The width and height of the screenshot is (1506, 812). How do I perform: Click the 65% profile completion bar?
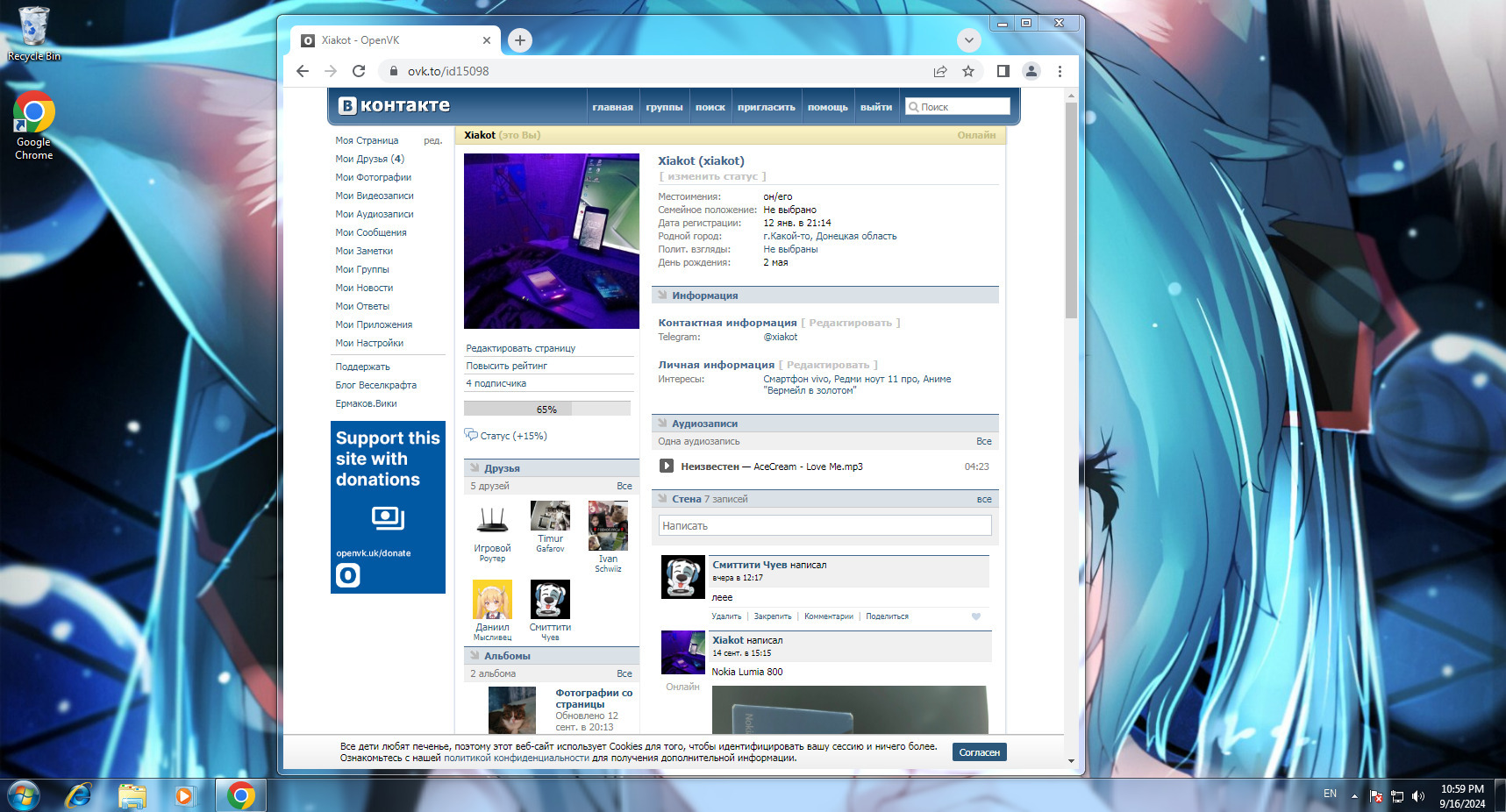click(x=546, y=409)
